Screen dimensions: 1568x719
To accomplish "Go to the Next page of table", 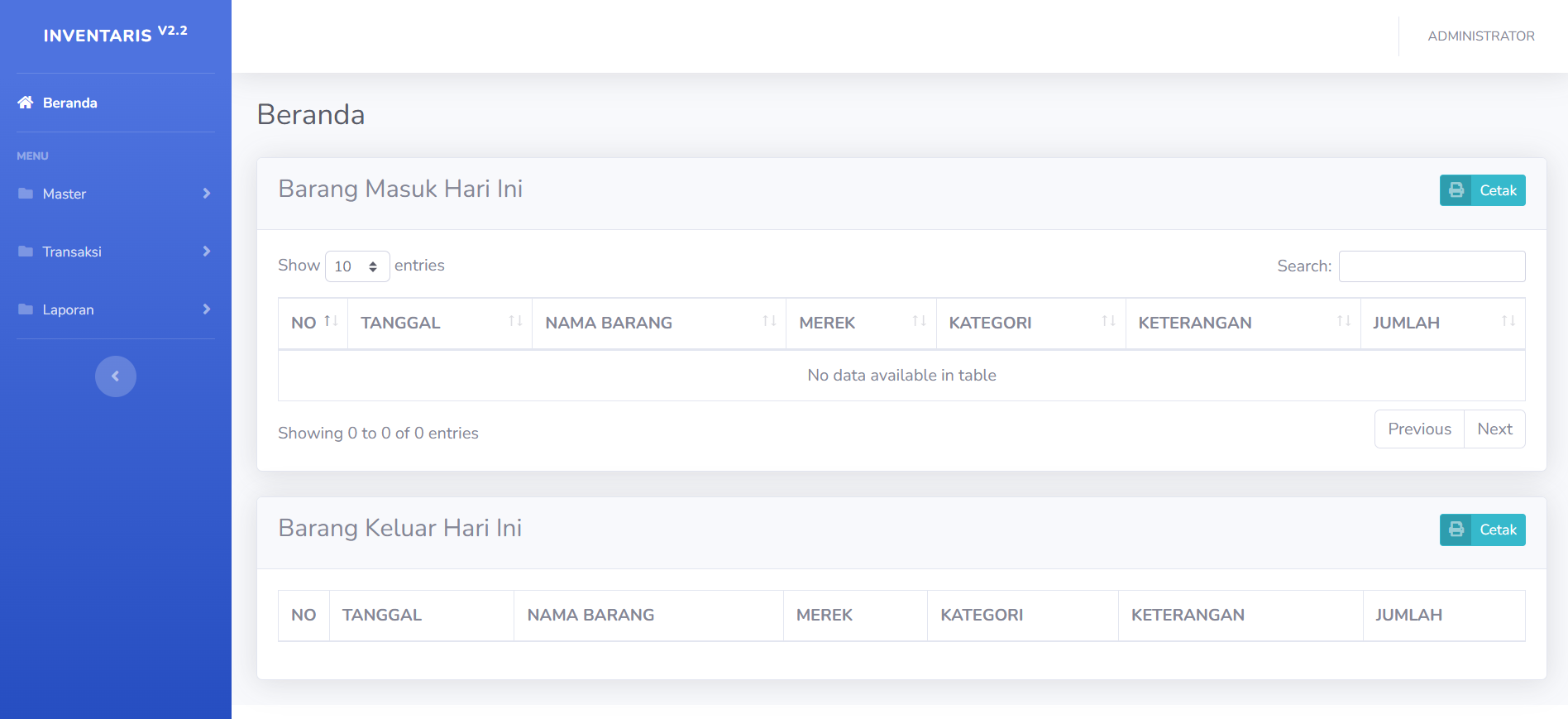I will tap(1494, 429).
